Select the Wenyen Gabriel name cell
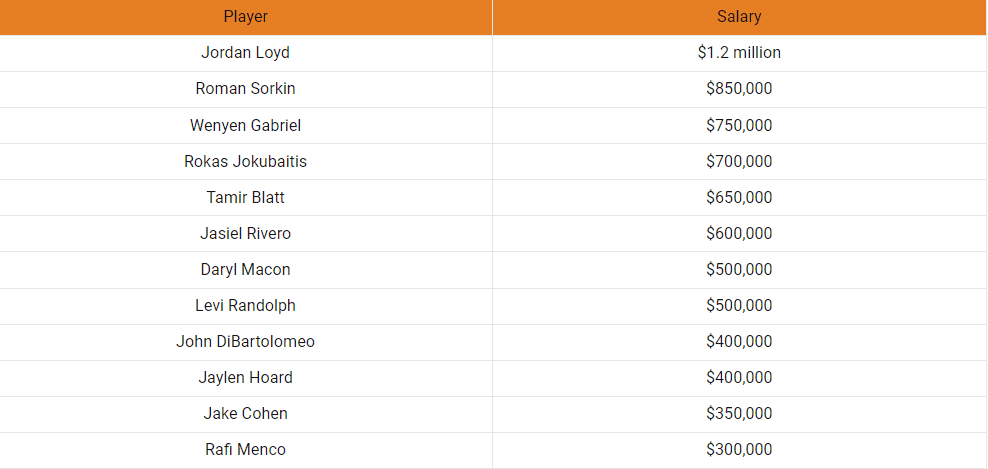Image resolution: width=988 pixels, height=469 pixels. 246,126
